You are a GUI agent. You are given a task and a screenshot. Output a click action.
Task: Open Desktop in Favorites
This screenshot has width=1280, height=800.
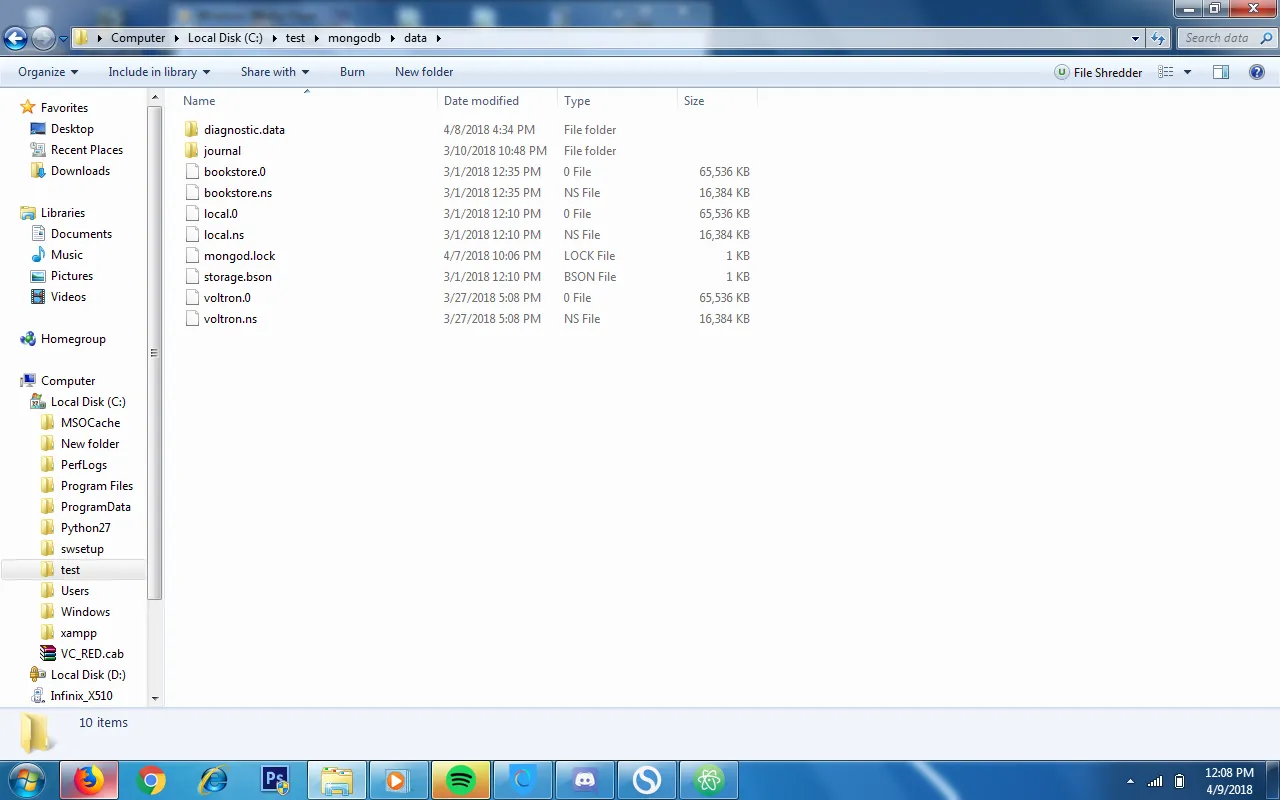(72, 129)
